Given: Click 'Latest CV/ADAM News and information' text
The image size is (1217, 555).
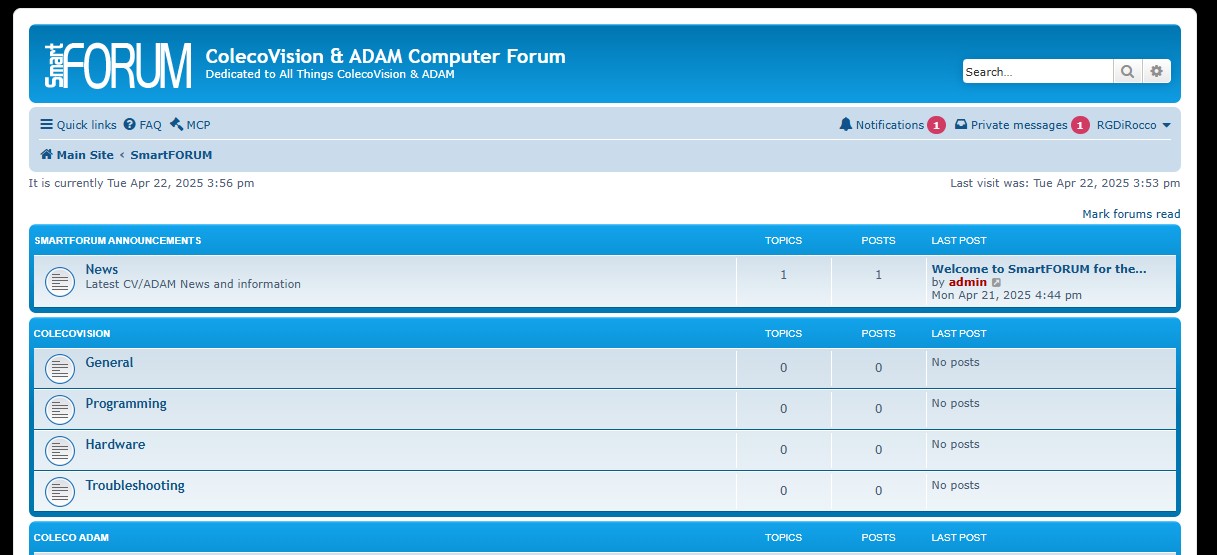Looking at the screenshot, I should tap(193, 284).
